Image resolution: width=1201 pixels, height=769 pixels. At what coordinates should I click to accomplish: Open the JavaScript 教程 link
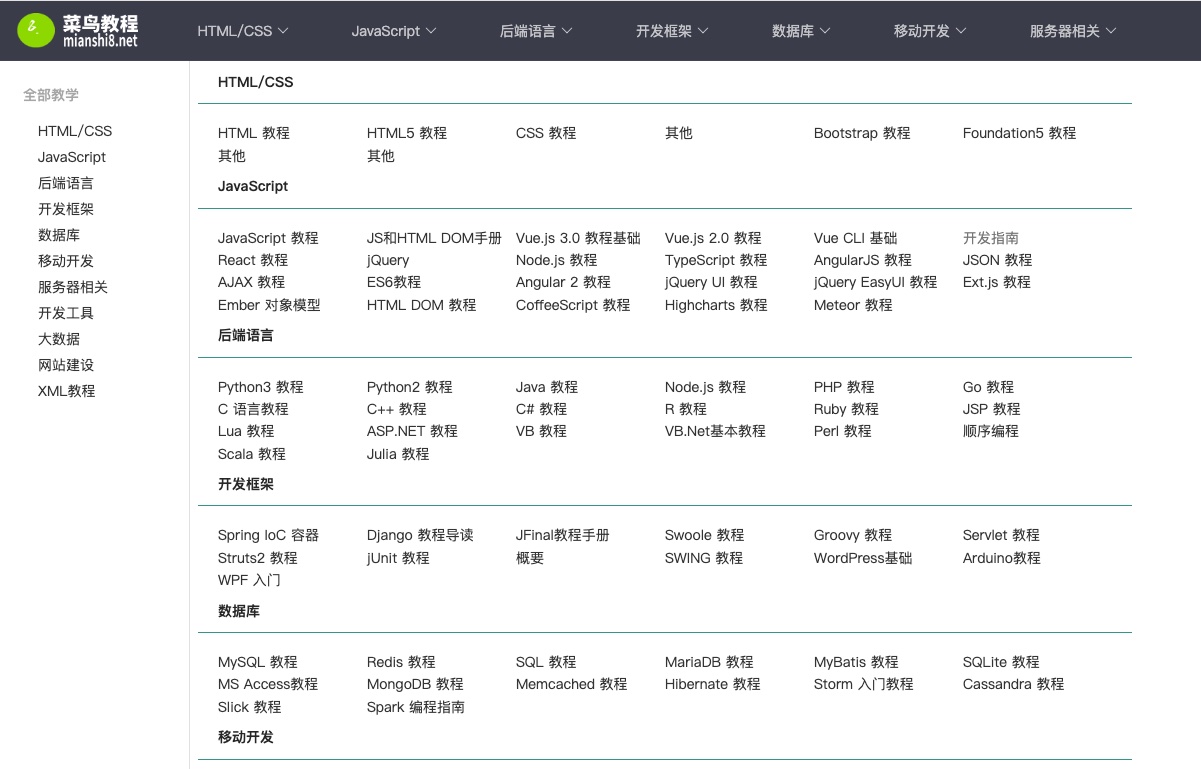click(268, 238)
